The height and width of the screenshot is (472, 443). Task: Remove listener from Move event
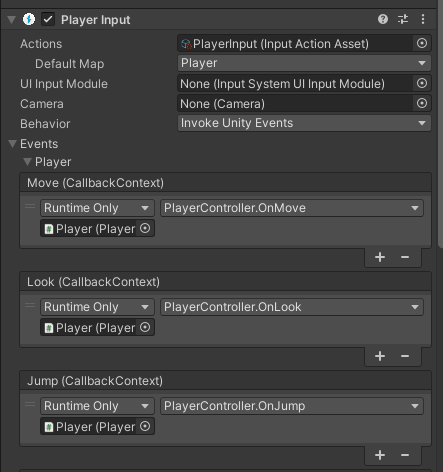405,257
